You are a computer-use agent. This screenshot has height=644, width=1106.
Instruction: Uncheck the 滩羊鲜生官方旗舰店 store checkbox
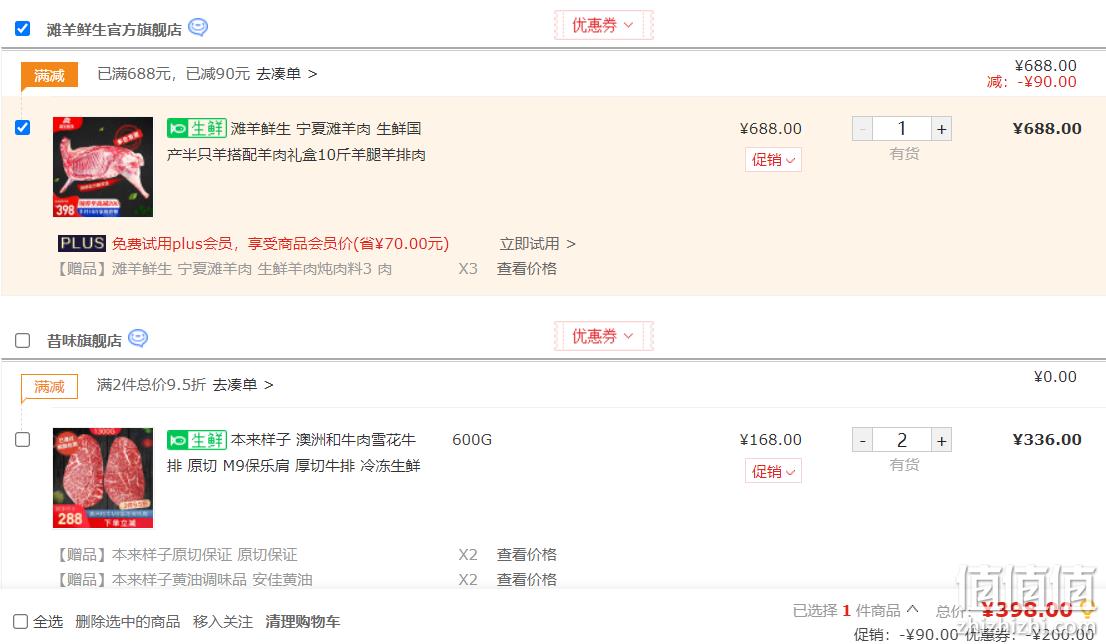click(x=23, y=28)
